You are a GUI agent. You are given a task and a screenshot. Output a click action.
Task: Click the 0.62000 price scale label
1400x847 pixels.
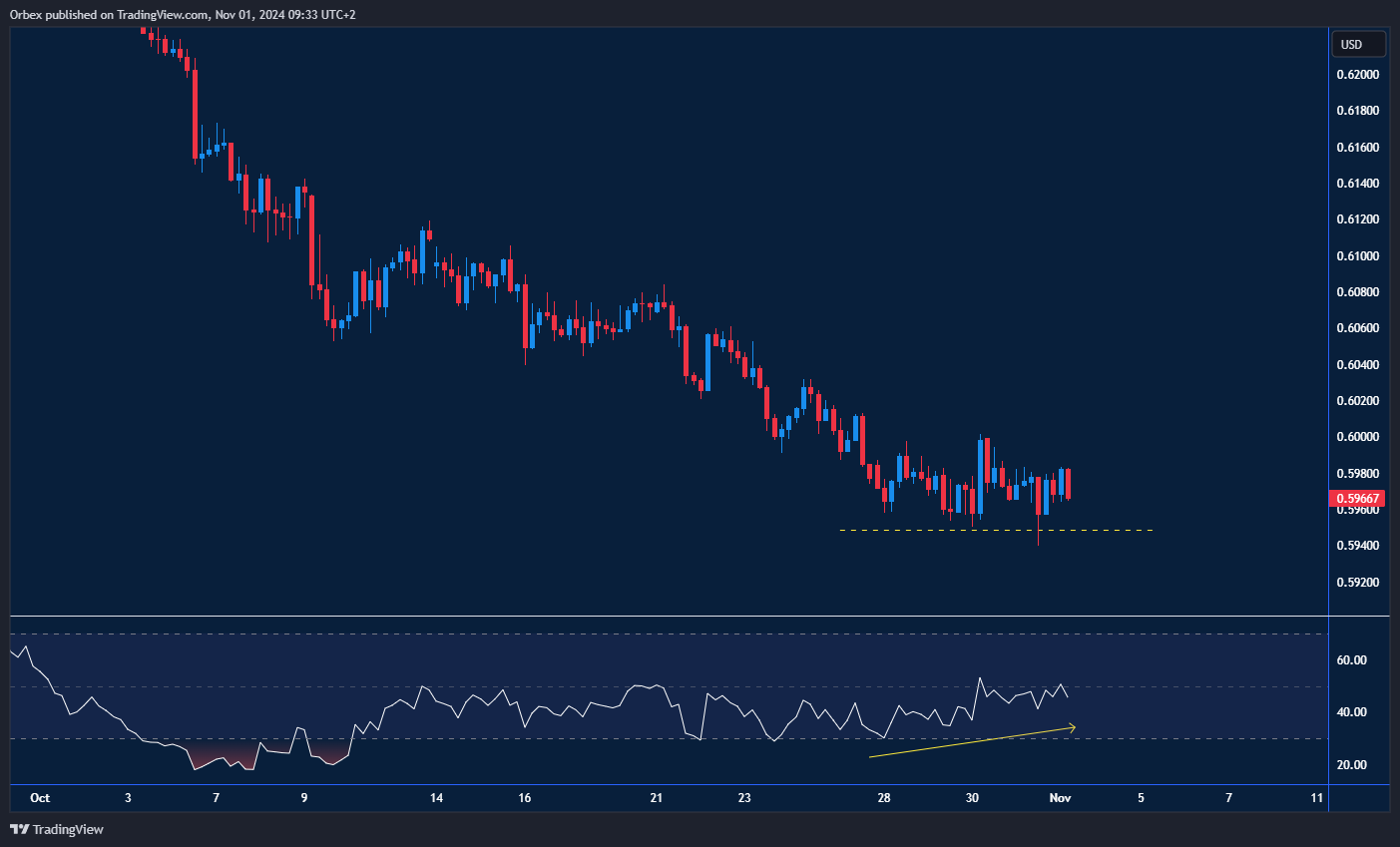pos(1357,75)
